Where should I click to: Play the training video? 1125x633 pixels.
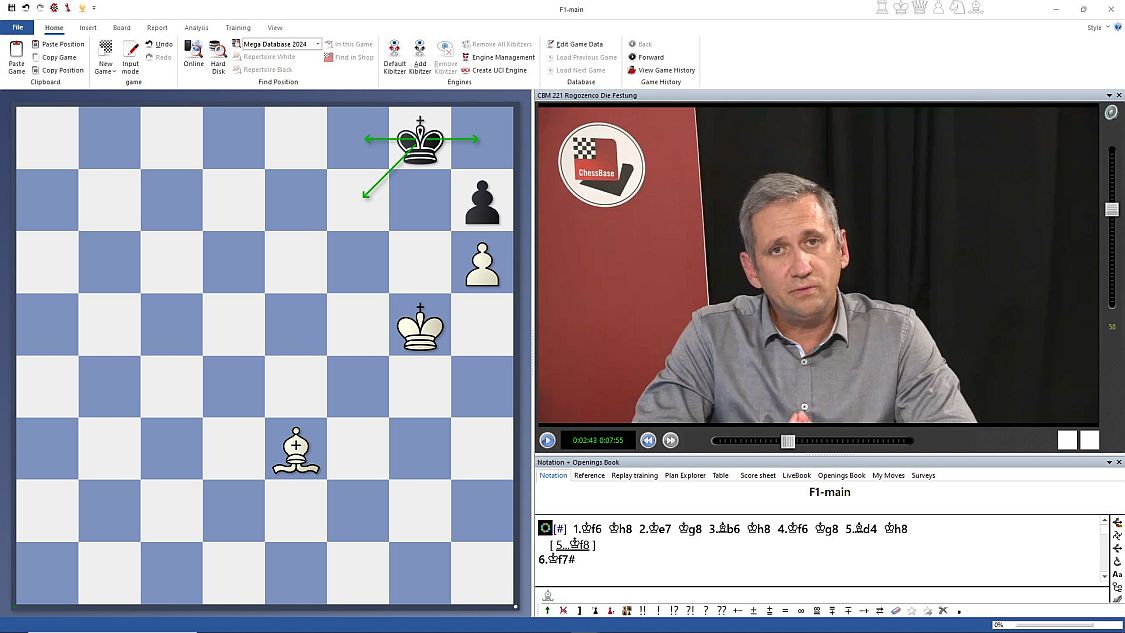pos(547,440)
